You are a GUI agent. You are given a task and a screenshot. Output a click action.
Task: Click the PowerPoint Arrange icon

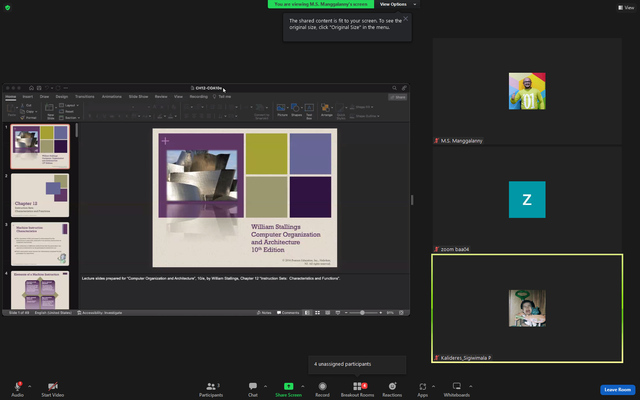(x=325, y=107)
